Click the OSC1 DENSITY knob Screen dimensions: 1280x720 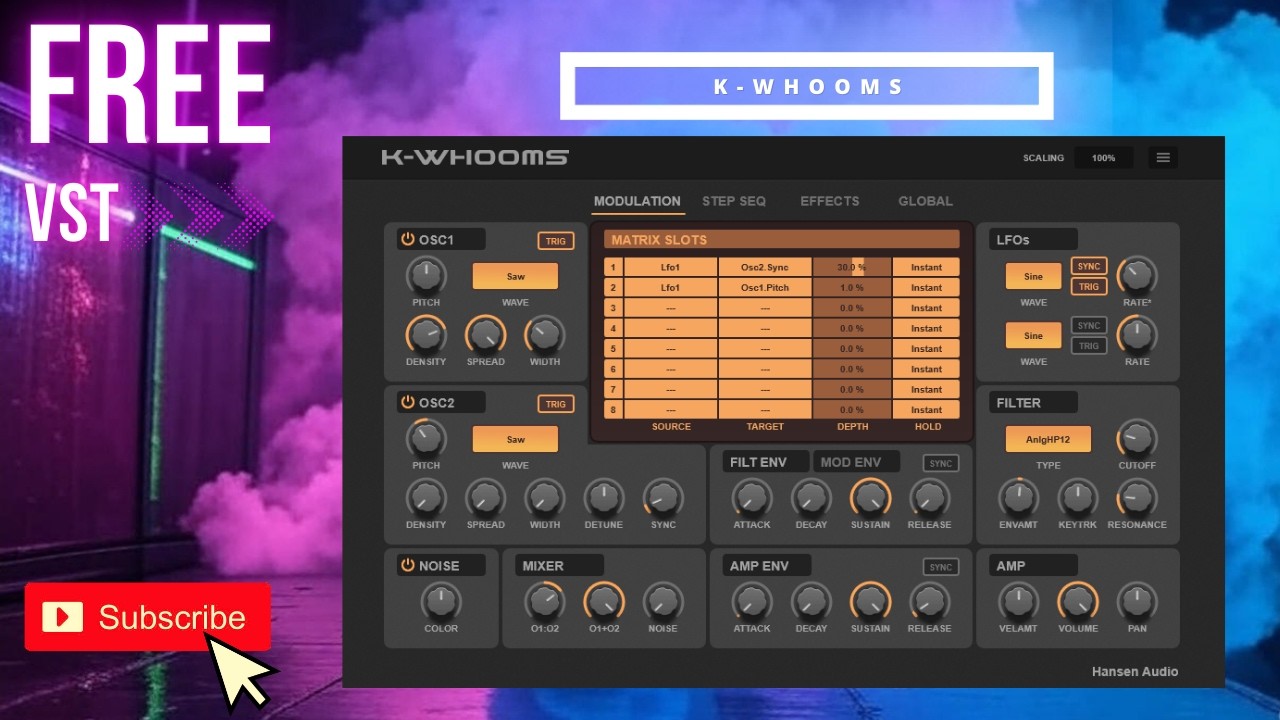click(x=426, y=334)
